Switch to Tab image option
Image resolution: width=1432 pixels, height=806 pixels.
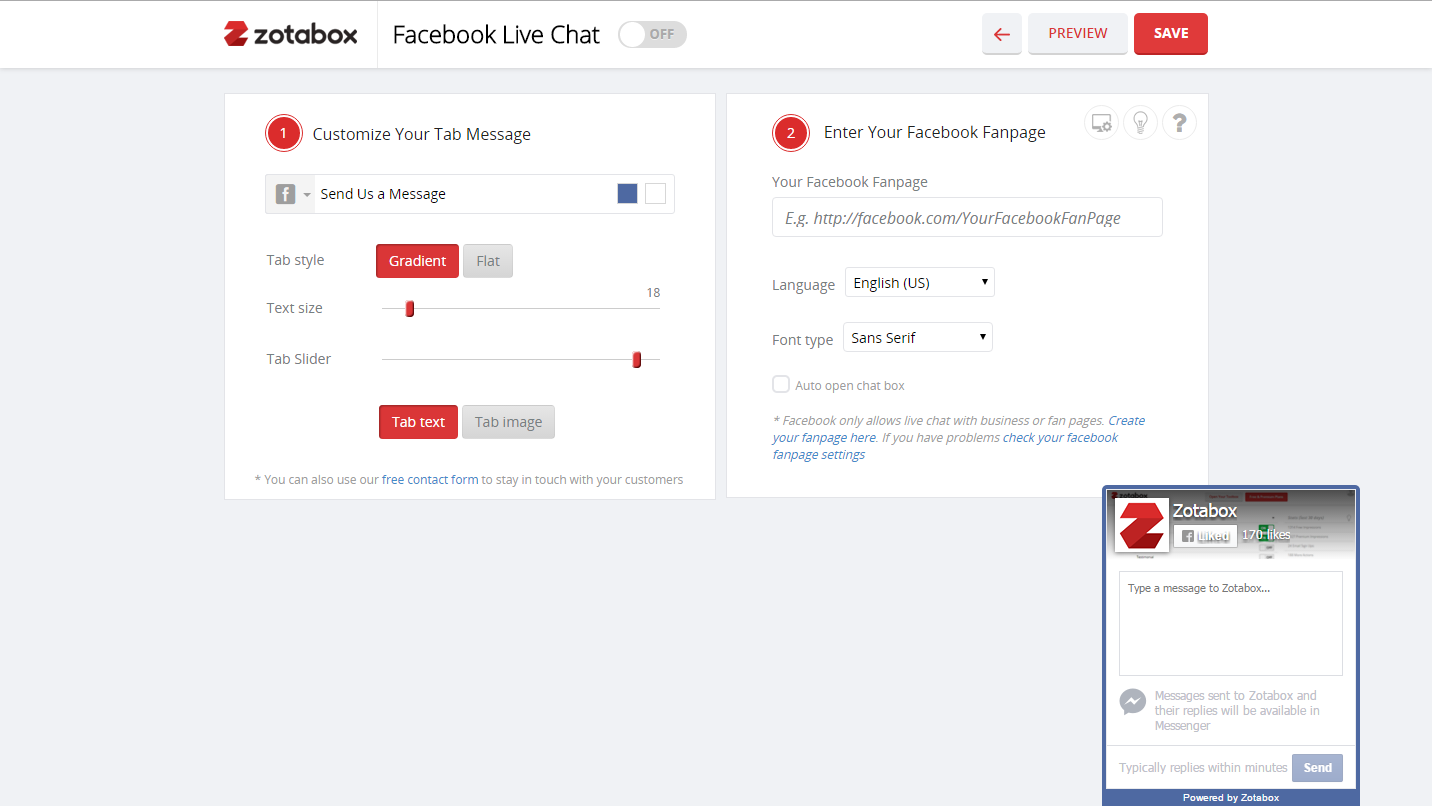tap(508, 422)
